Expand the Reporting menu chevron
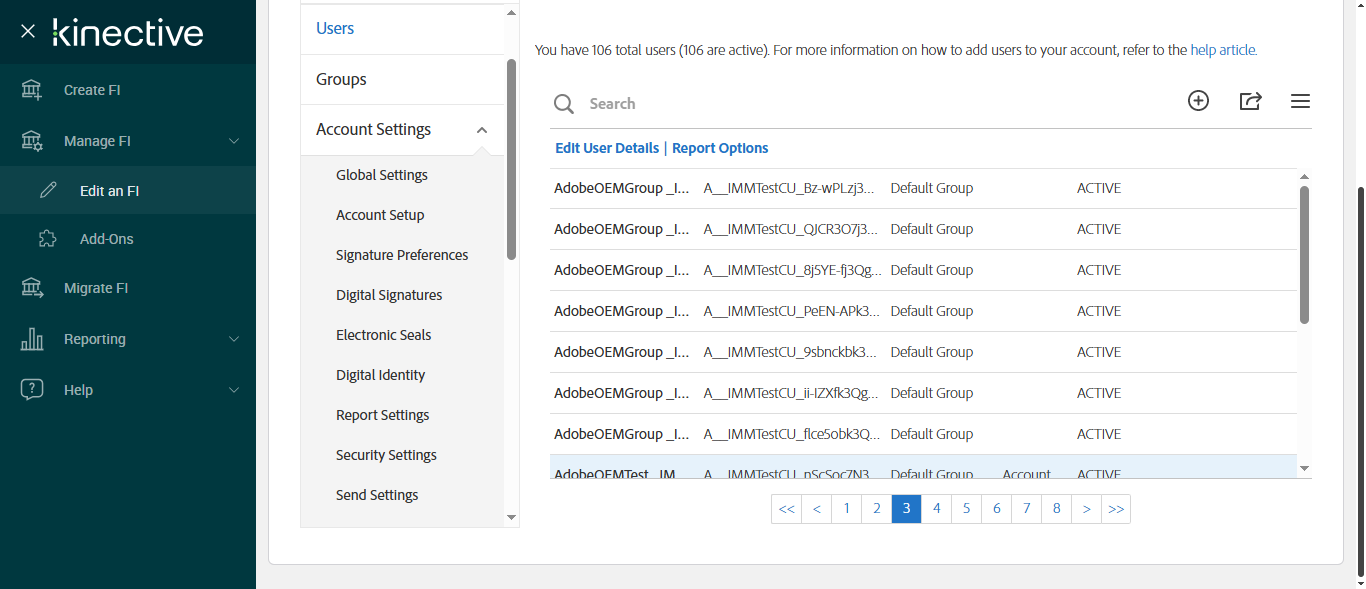1366x589 pixels. 234,339
